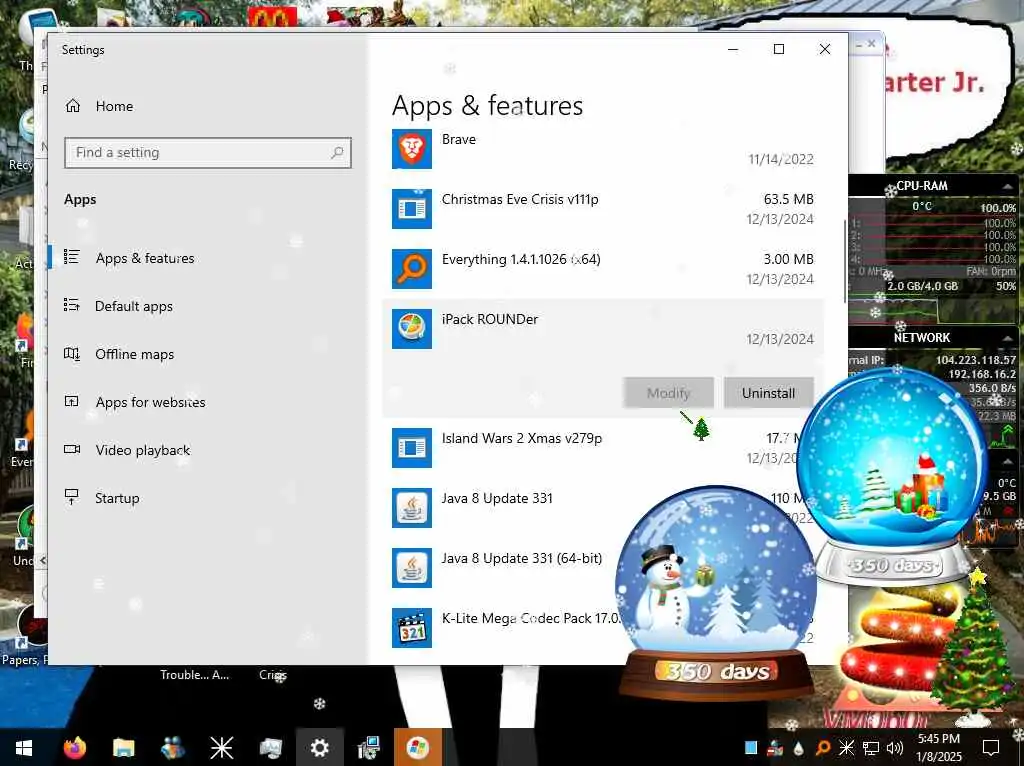Open Video playback settings
1024x766 pixels.
click(142, 450)
